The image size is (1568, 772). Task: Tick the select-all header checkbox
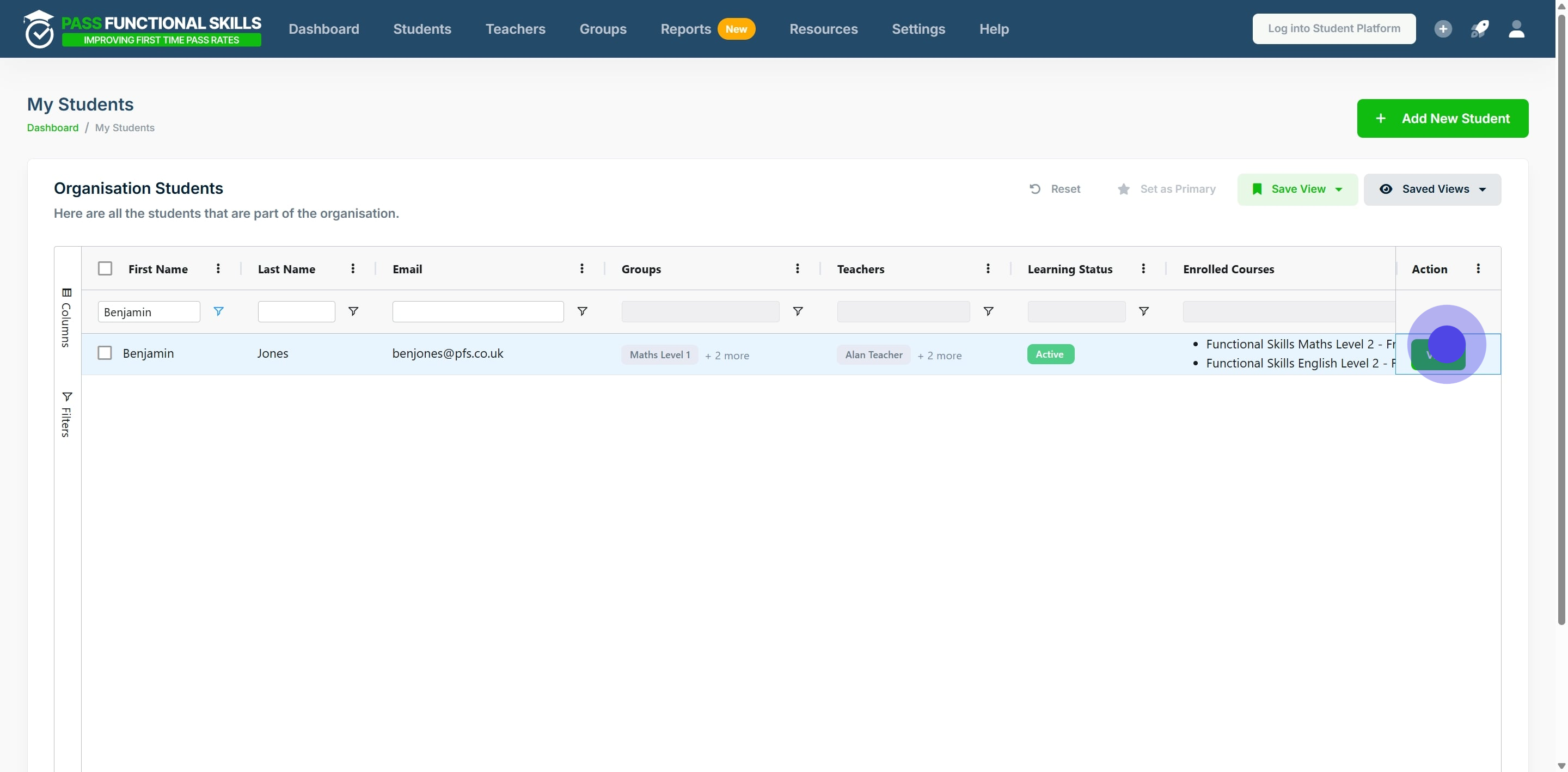(105, 268)
